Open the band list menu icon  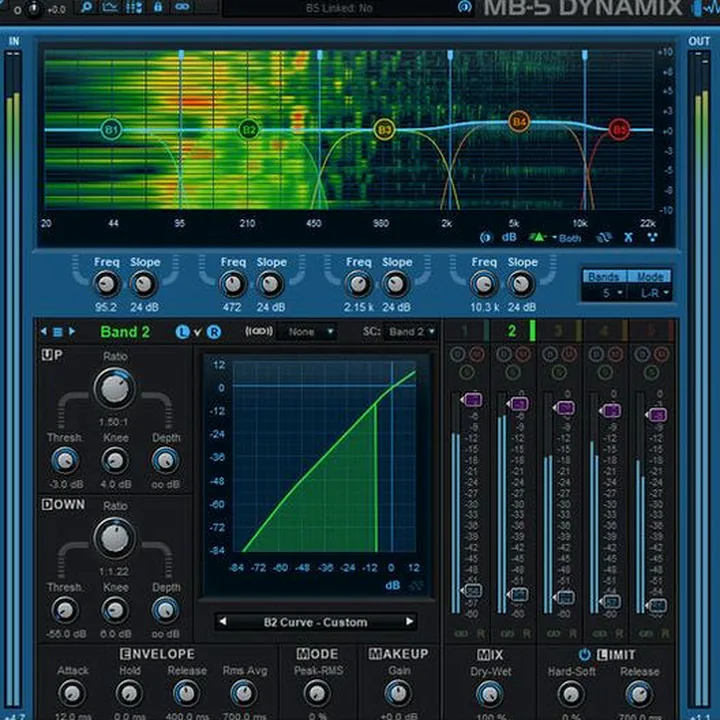coord(58,332)
